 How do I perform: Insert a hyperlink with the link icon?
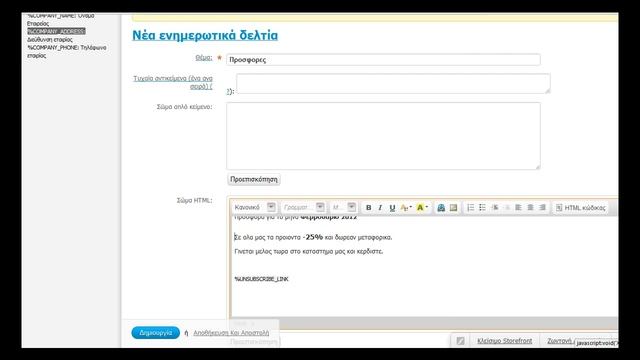[441, 208]
